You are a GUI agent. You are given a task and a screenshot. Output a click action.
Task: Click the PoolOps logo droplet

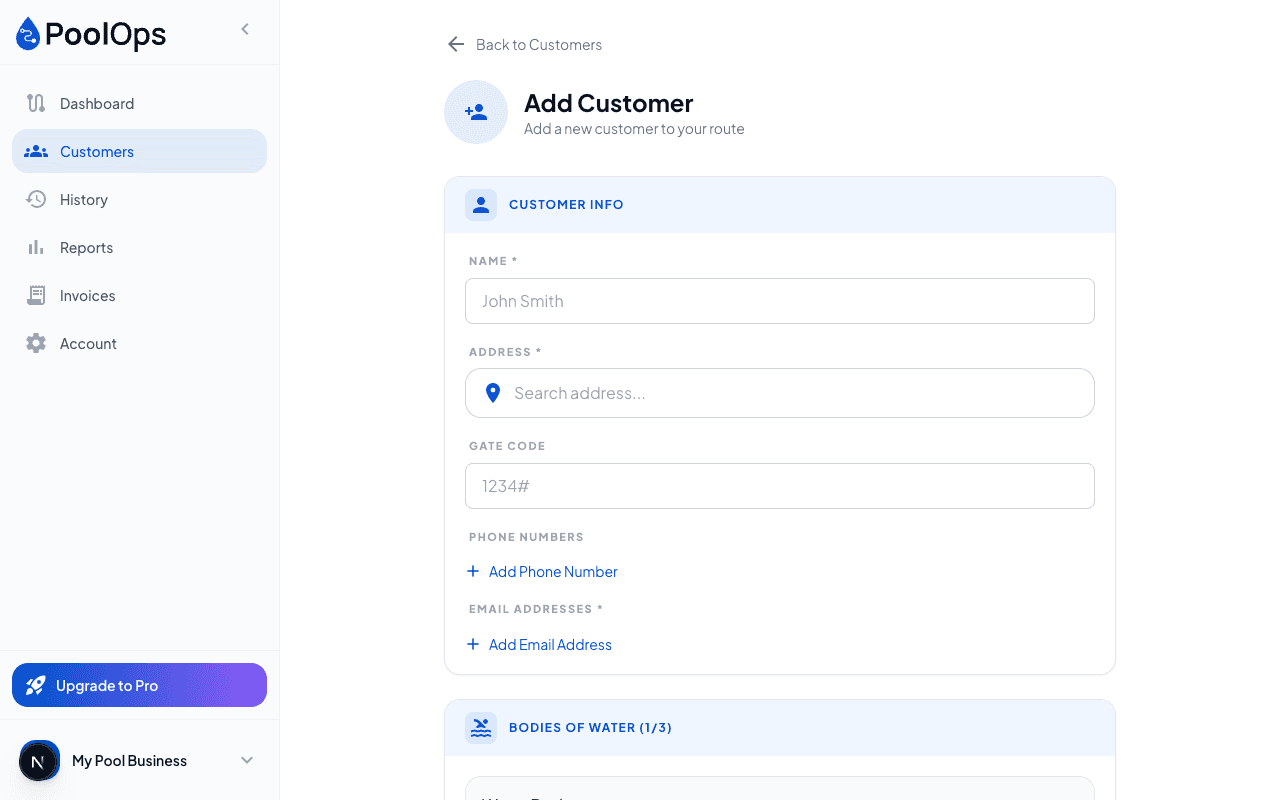[x=27, y=33]
